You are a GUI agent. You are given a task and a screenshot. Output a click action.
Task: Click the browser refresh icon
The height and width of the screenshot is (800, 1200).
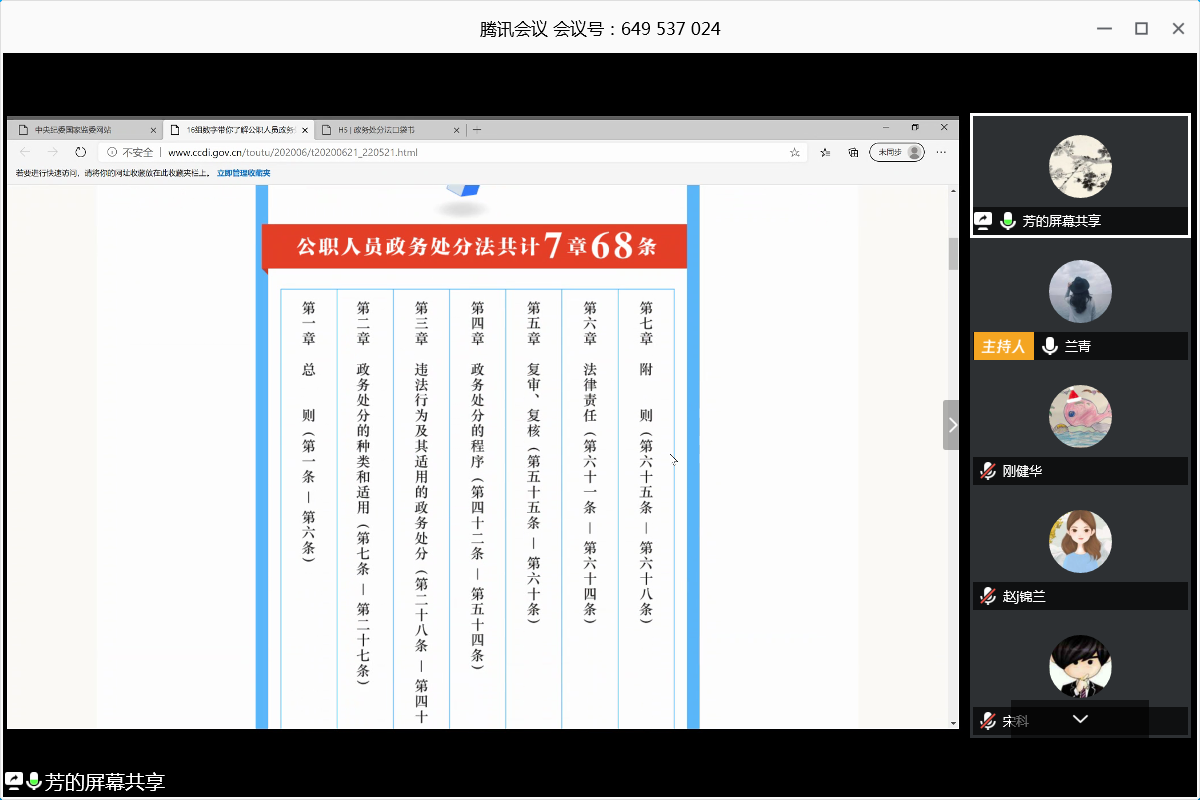[x=81, y=152]
